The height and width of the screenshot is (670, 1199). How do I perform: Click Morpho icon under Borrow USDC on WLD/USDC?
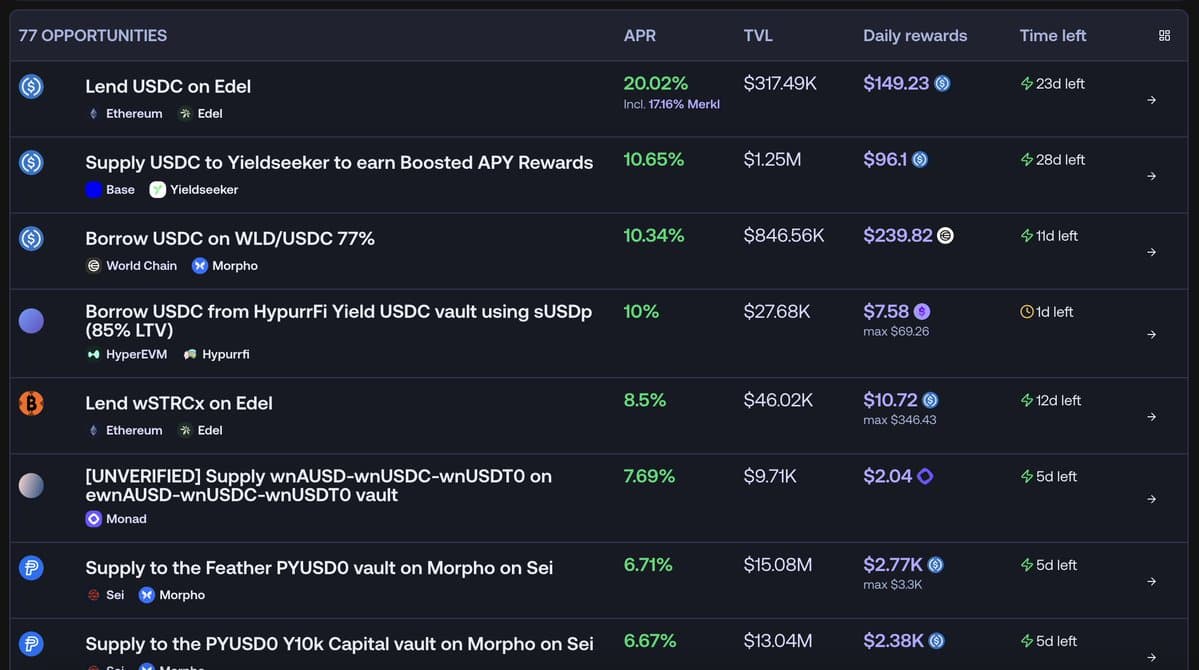click(x=200, y=265)
